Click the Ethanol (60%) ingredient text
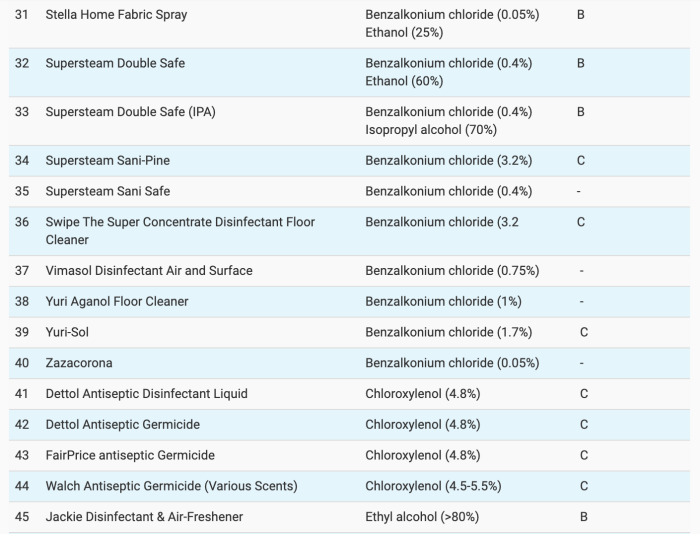Viewport: 700px width, 534px height. click(404, 81)
